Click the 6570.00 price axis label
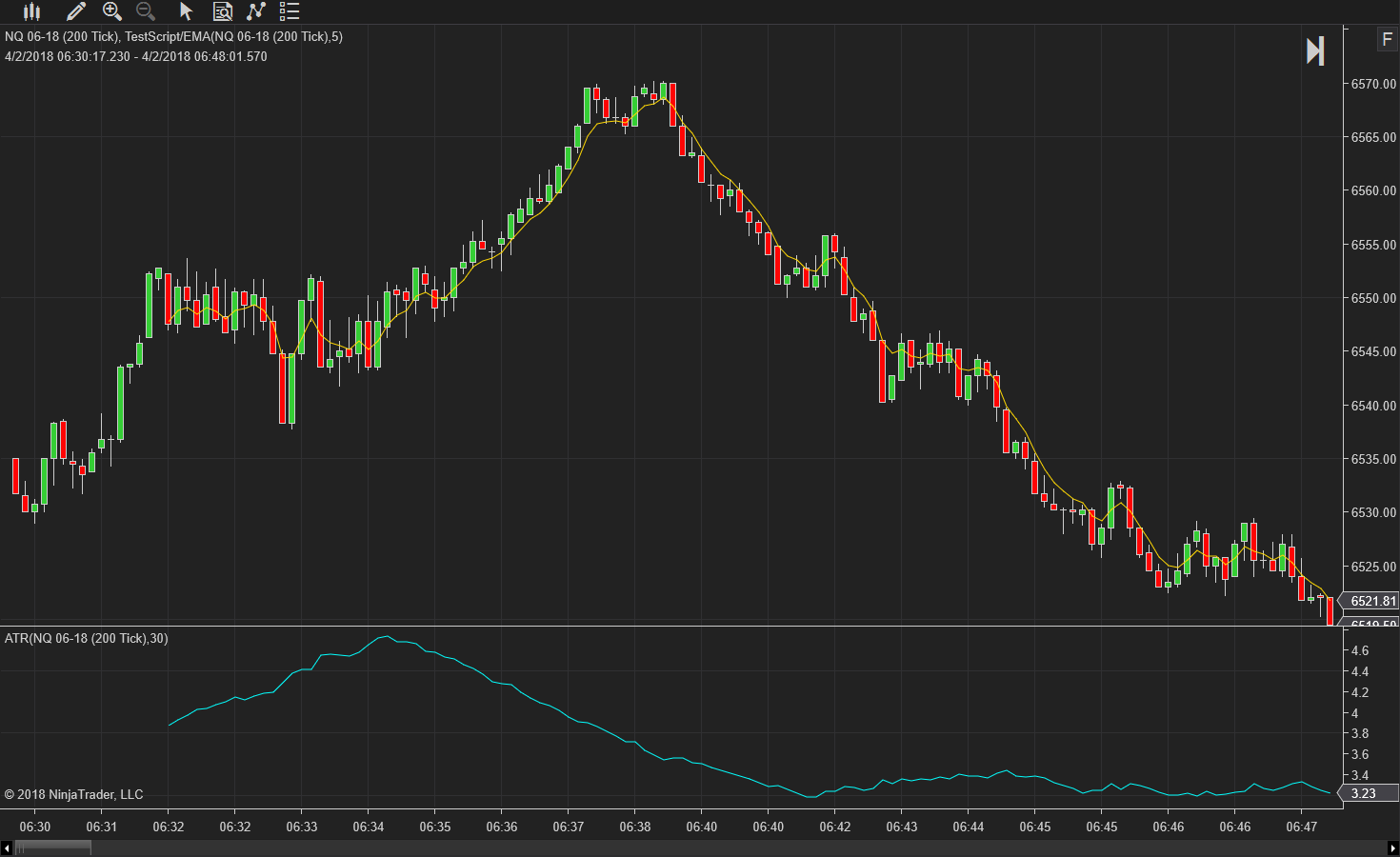This screenshot has height=857, width=1400. (x=1374, y=84)
